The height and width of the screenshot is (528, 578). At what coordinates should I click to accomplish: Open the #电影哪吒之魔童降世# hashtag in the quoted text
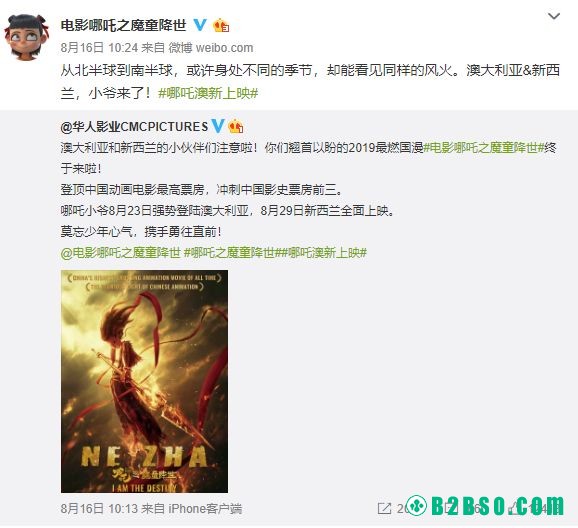pyautogui.click(x=483, y=148)
